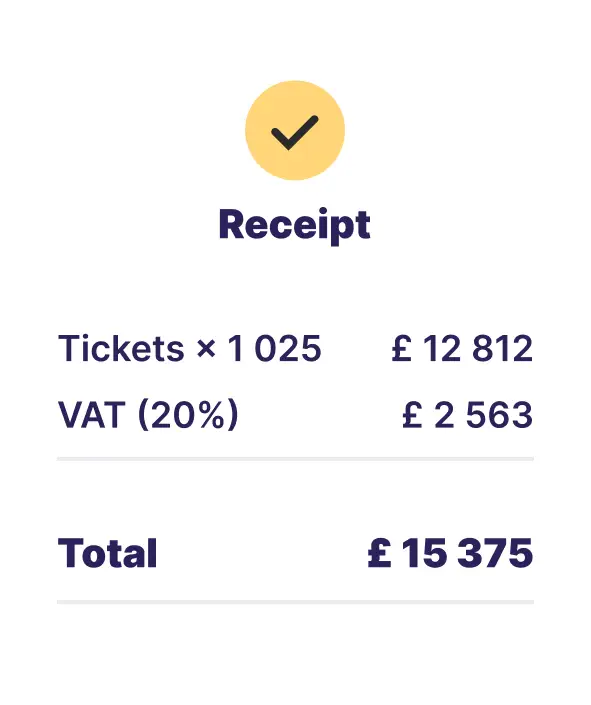The image size is (591, 705).
Task: Click the Receipt heading
Action: 295,226
